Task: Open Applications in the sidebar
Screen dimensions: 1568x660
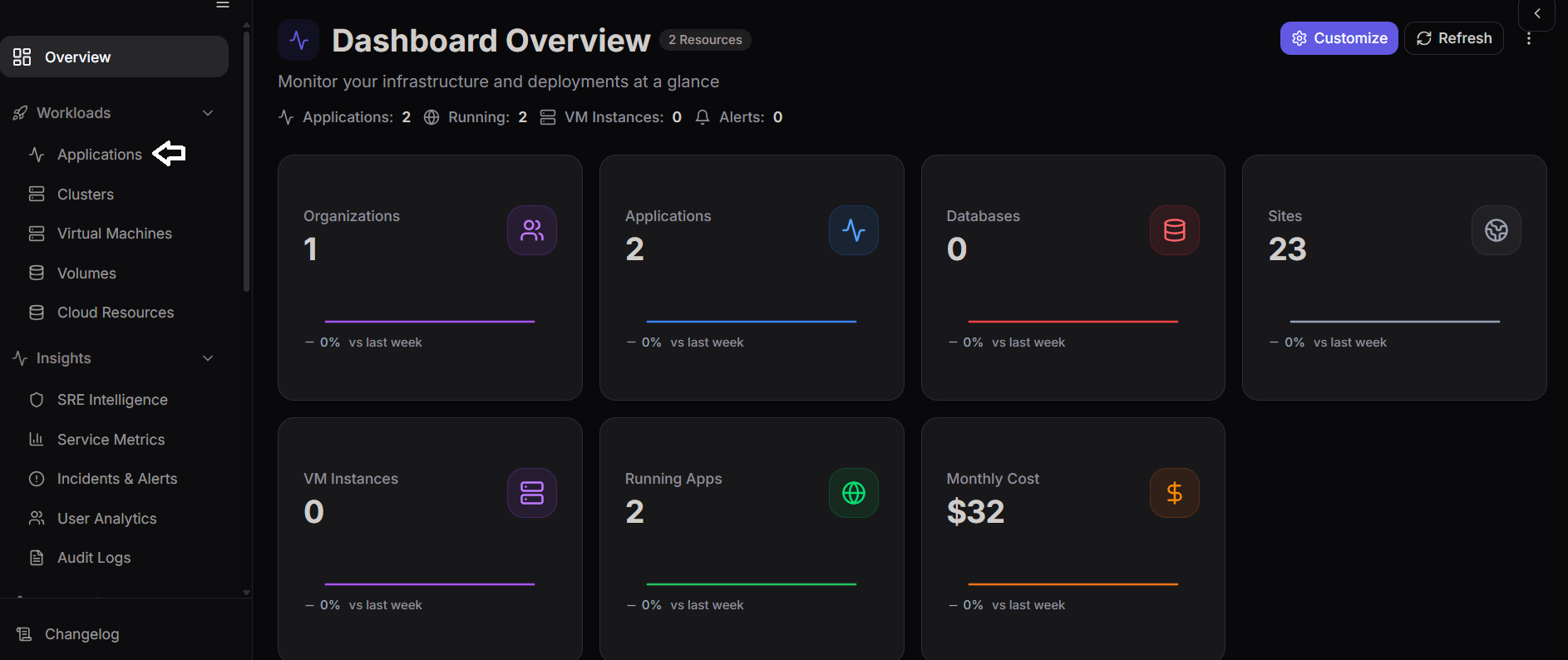Action: click(x=99, y=155)
